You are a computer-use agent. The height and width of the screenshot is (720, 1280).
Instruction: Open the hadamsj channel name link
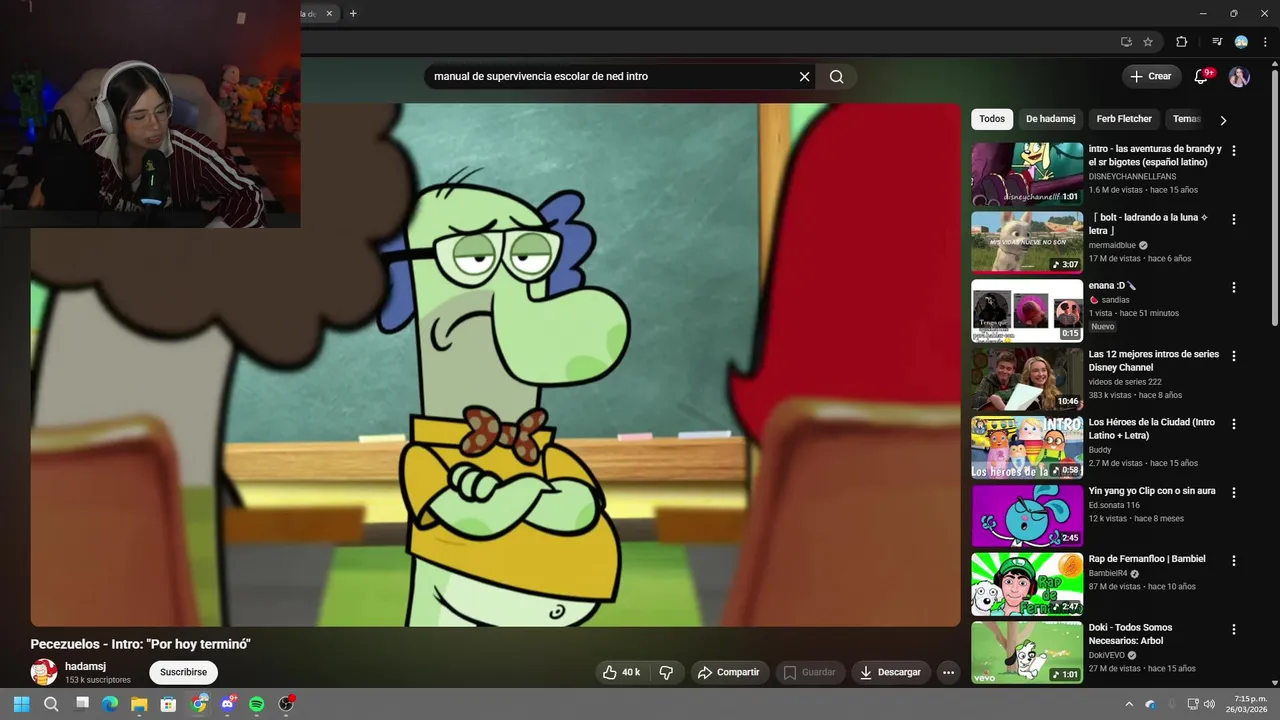point(85,666)
